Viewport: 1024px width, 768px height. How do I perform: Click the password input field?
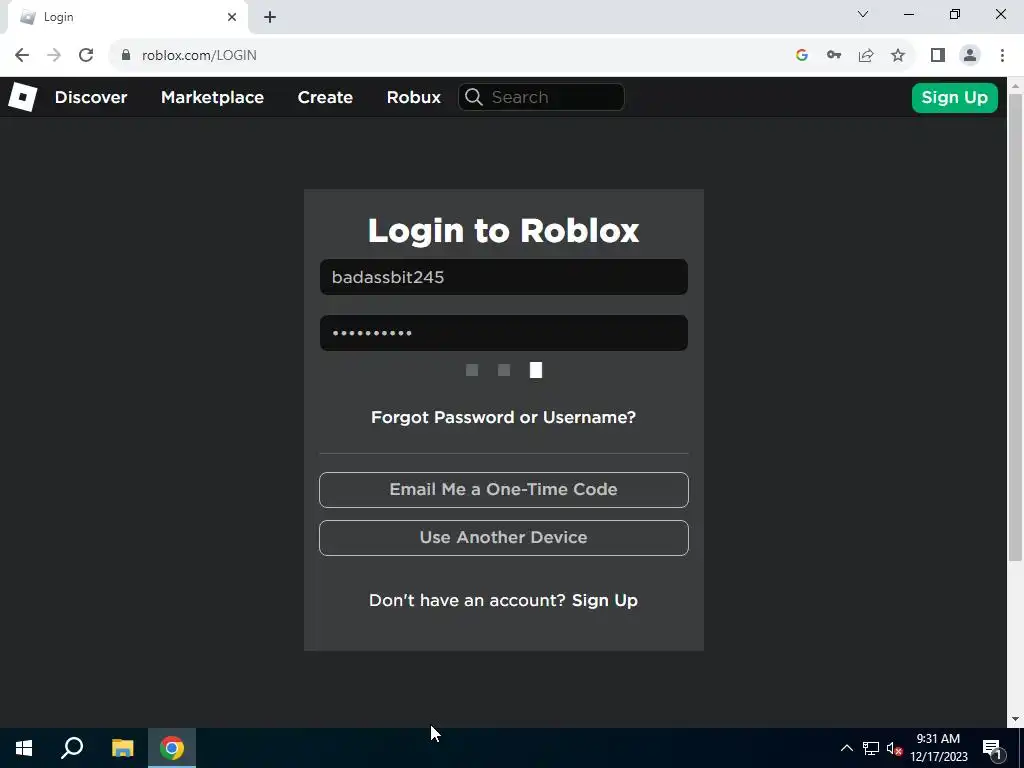[x=504, y=333]
